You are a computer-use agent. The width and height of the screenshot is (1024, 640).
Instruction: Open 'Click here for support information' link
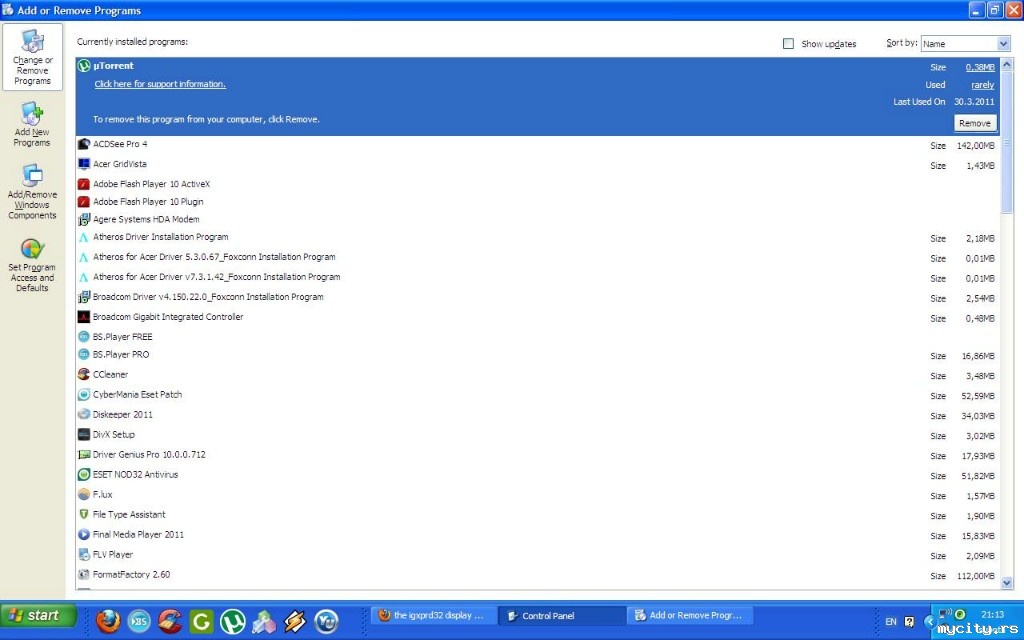point(160,84)
